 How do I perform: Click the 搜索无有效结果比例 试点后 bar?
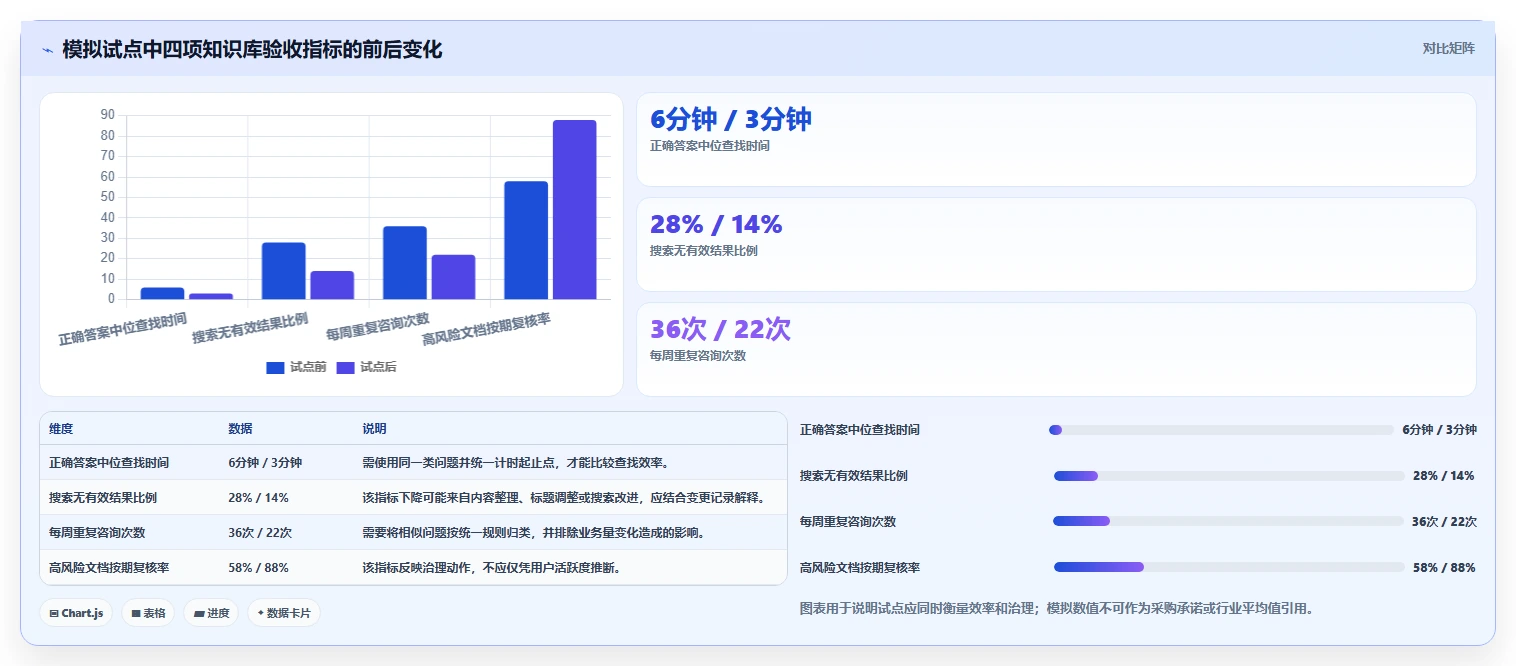click(332, 285)
